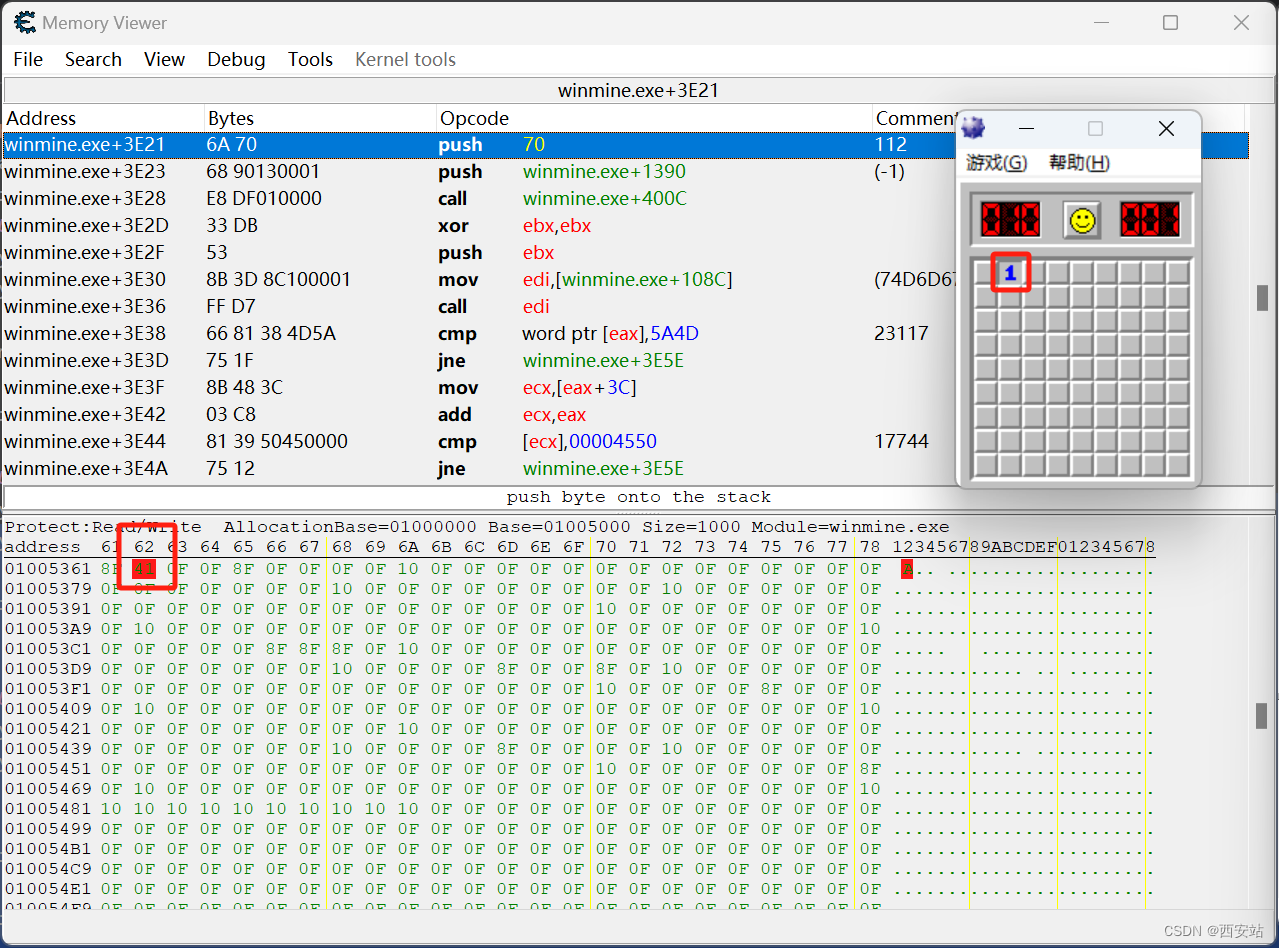Viewport: 1279px width, 948px height.
Task: Click the Minesweeper mine icon in title bar
Action: 973,128
